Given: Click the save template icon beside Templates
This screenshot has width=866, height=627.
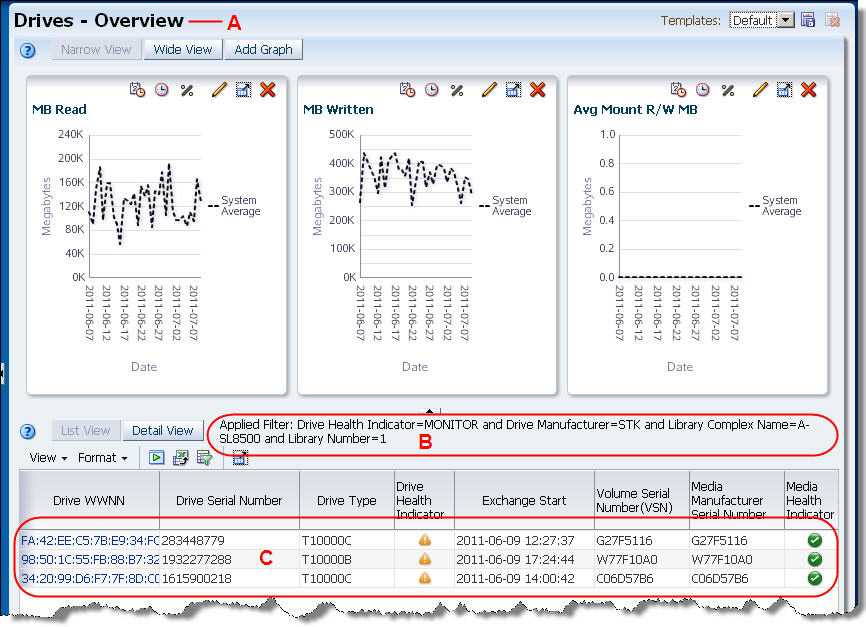Looking at the screenshot, I should coord(808,20).
